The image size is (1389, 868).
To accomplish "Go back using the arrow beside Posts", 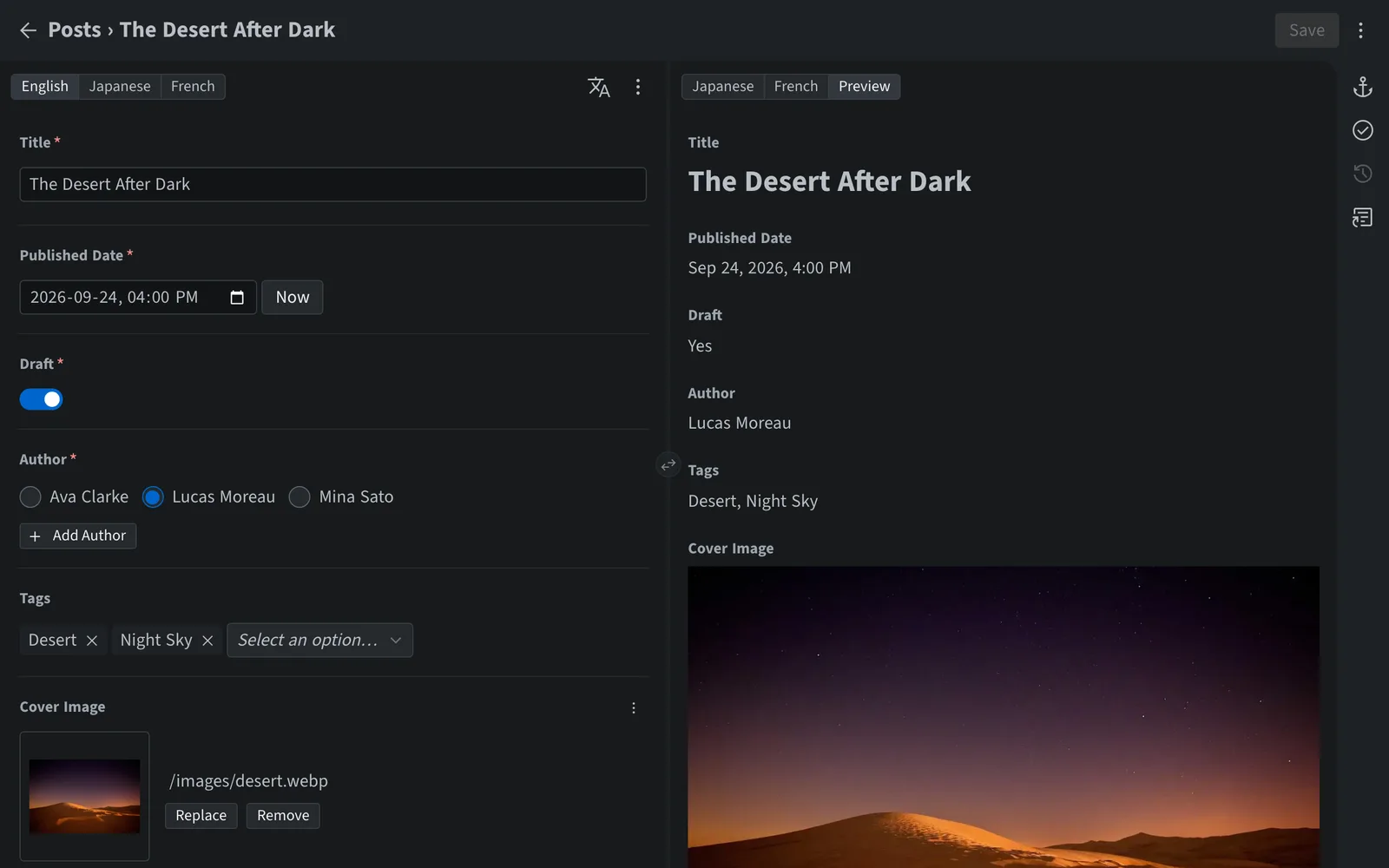I will point(28,30).
